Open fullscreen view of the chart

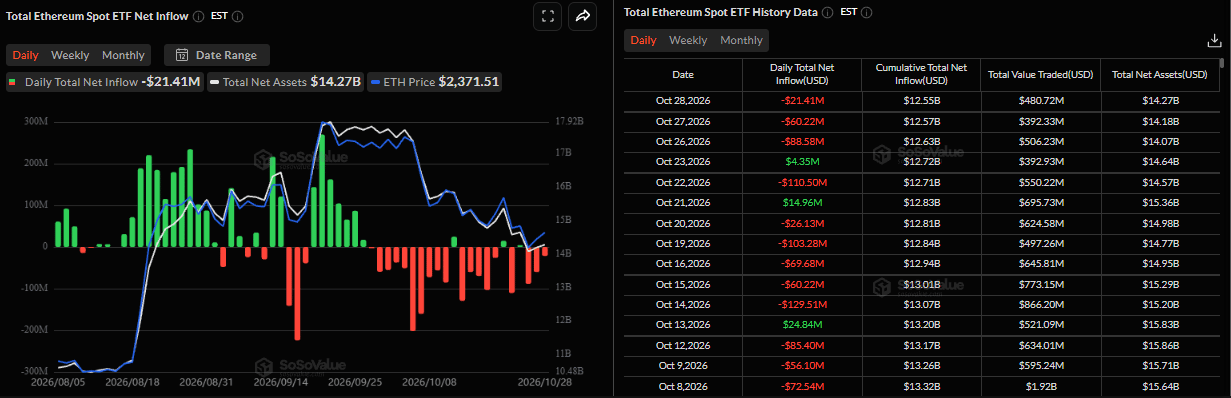(x=547, y=16)
